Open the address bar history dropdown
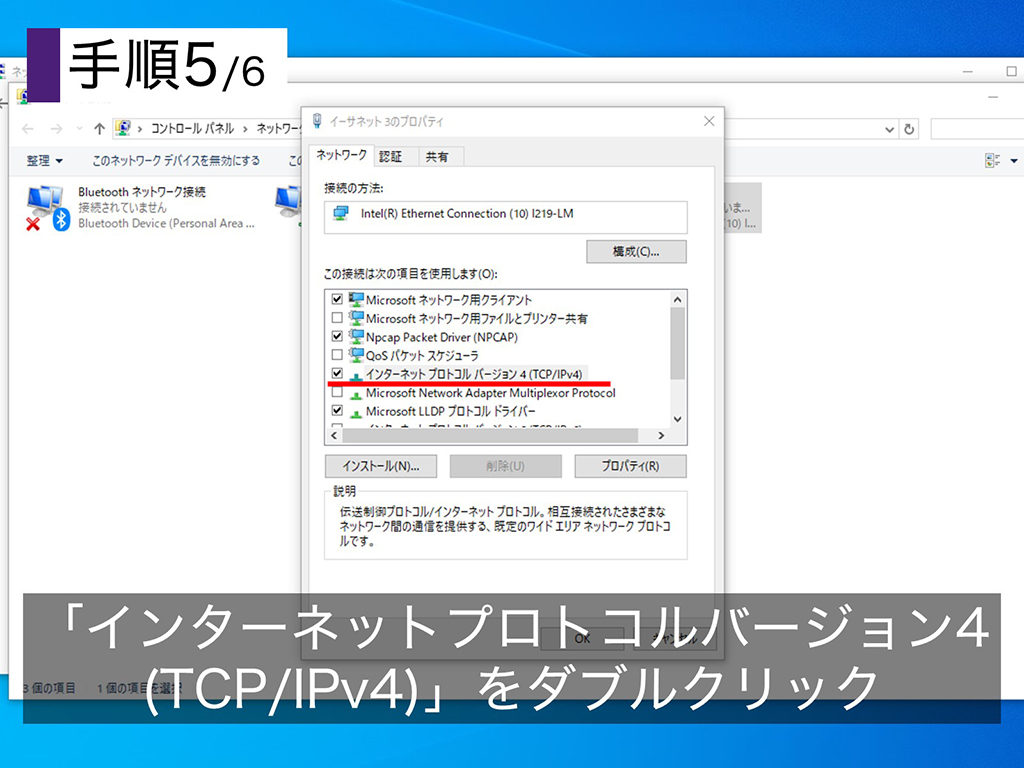The width and height of the screenshot is (1024, 768). [891, 128]
